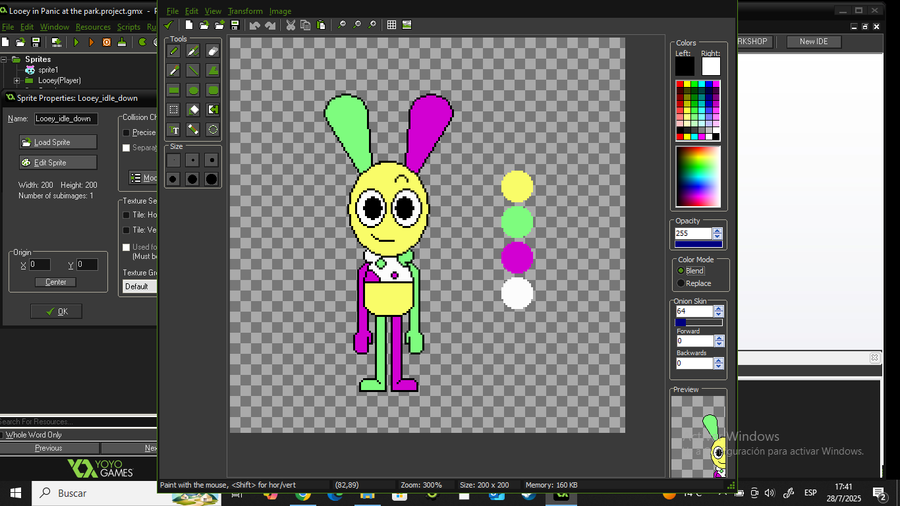This screenshot has height=506, width=900.
Task: Open the image editor Edit menu
Action: (x=192, y=11)
